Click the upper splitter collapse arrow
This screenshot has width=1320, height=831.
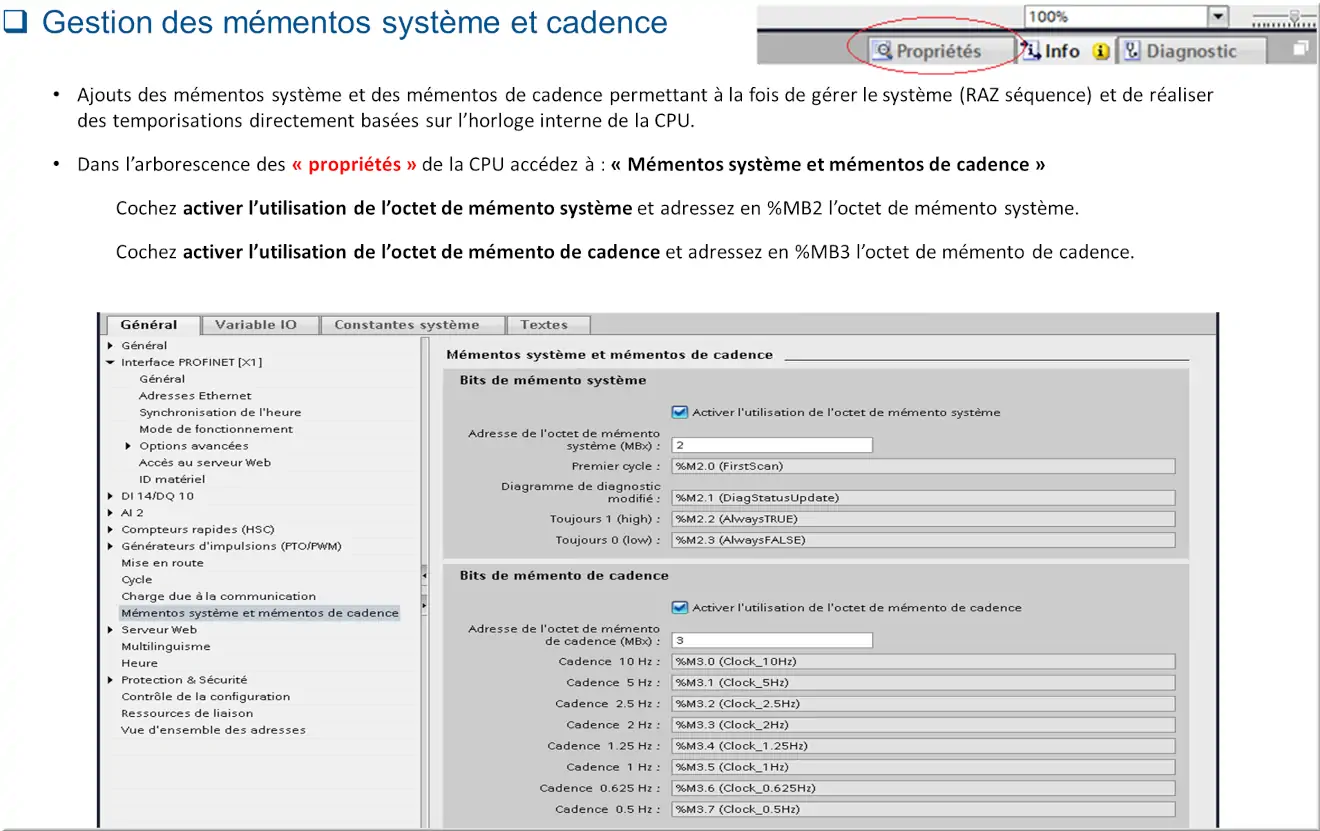click(424, 576)
